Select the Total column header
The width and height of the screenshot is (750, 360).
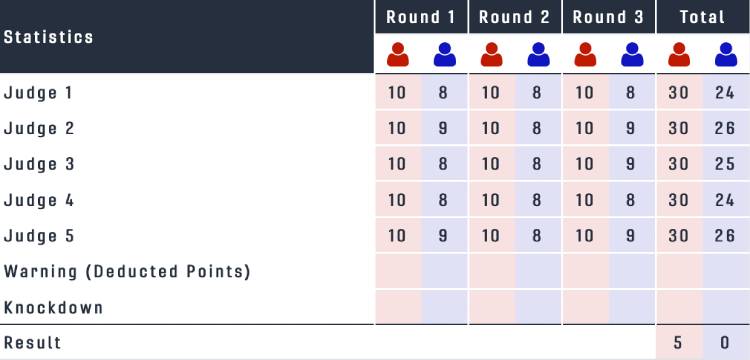(x=703, y=17)
